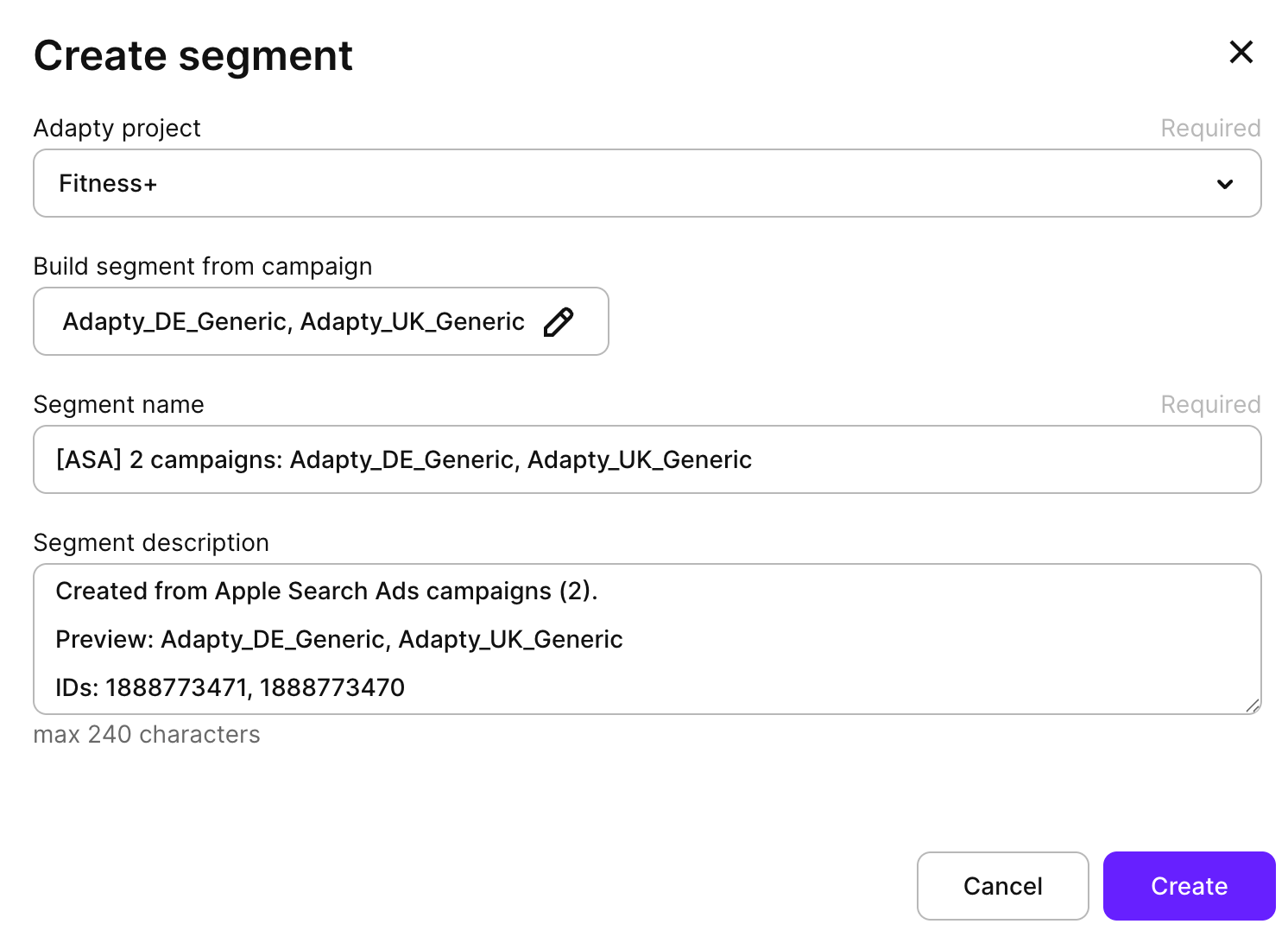
Task: Click the Create segment dialog title
Action: [x=193, y=56]
